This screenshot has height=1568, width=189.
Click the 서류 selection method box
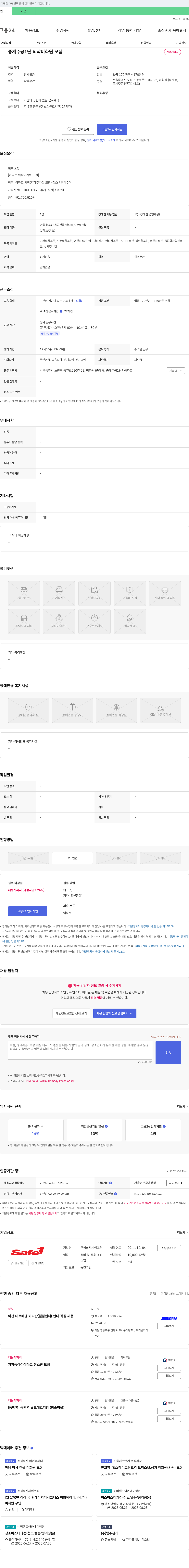tap(28, 858)
